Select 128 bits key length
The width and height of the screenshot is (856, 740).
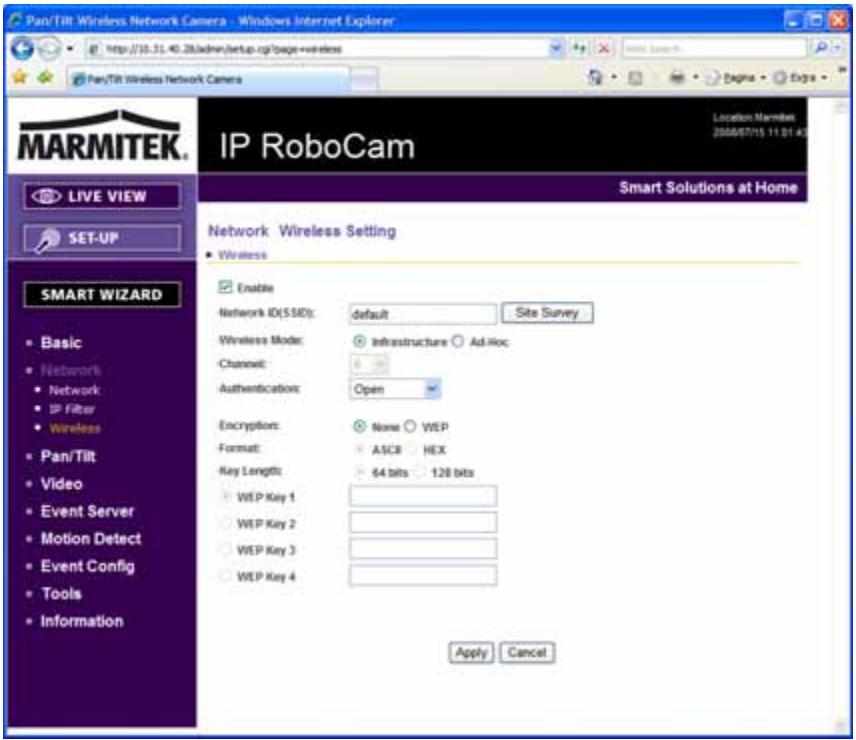(x=419, y=472)
